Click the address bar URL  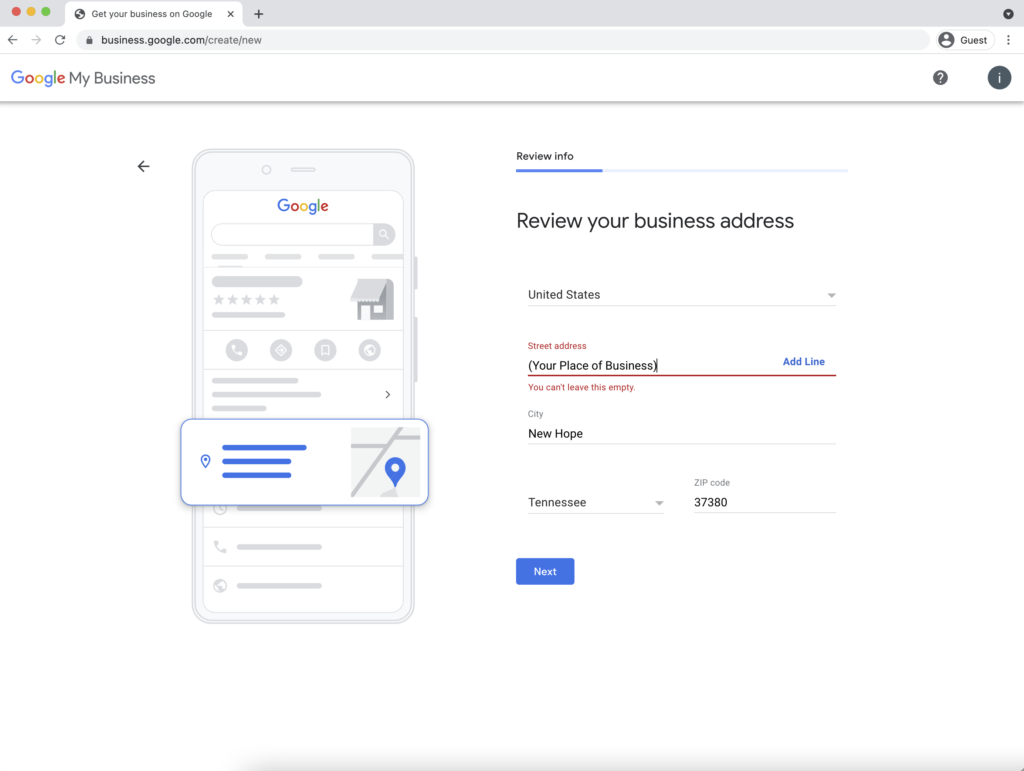point(182,40)
